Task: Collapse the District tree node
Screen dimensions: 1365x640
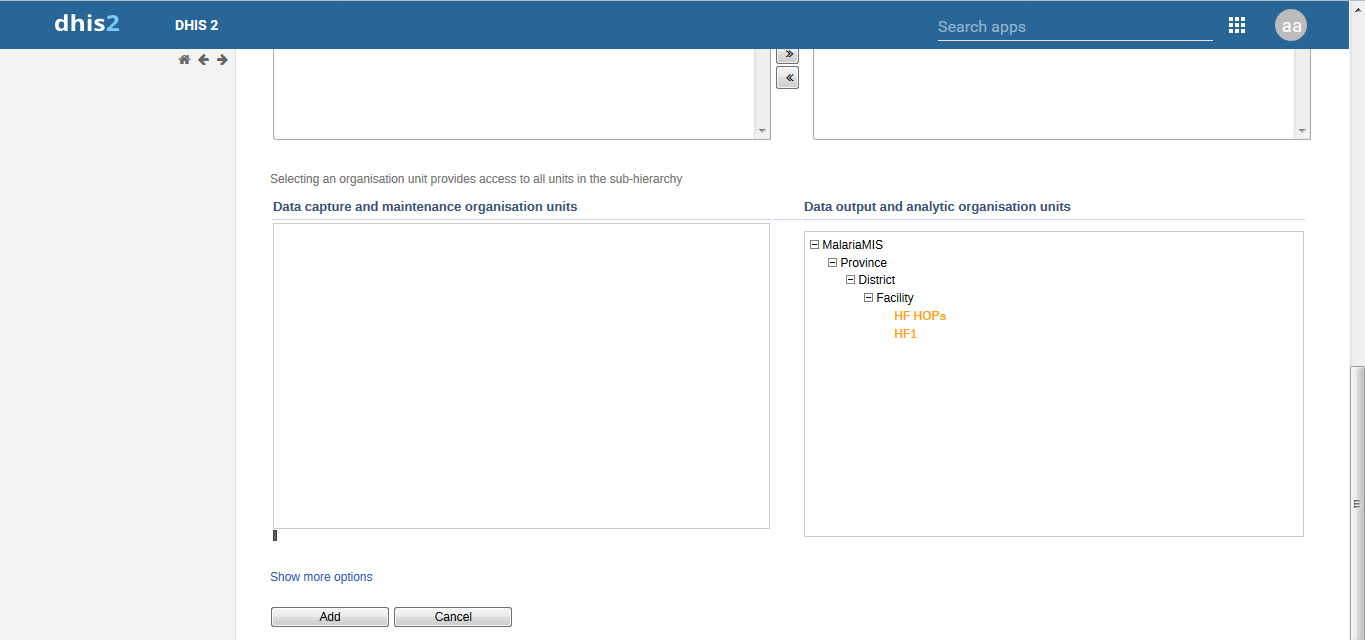Action: pyautogui.click(x=850, y=280)
